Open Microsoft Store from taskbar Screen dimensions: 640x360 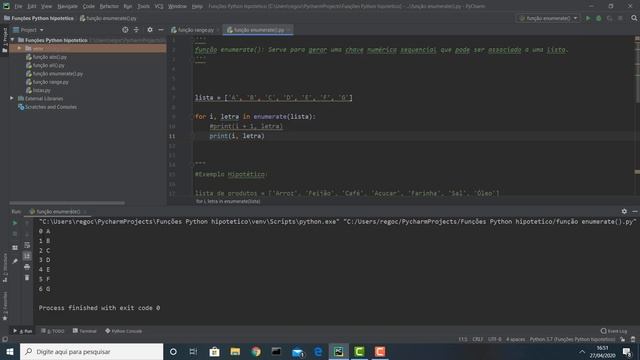[x=214, y=351]
